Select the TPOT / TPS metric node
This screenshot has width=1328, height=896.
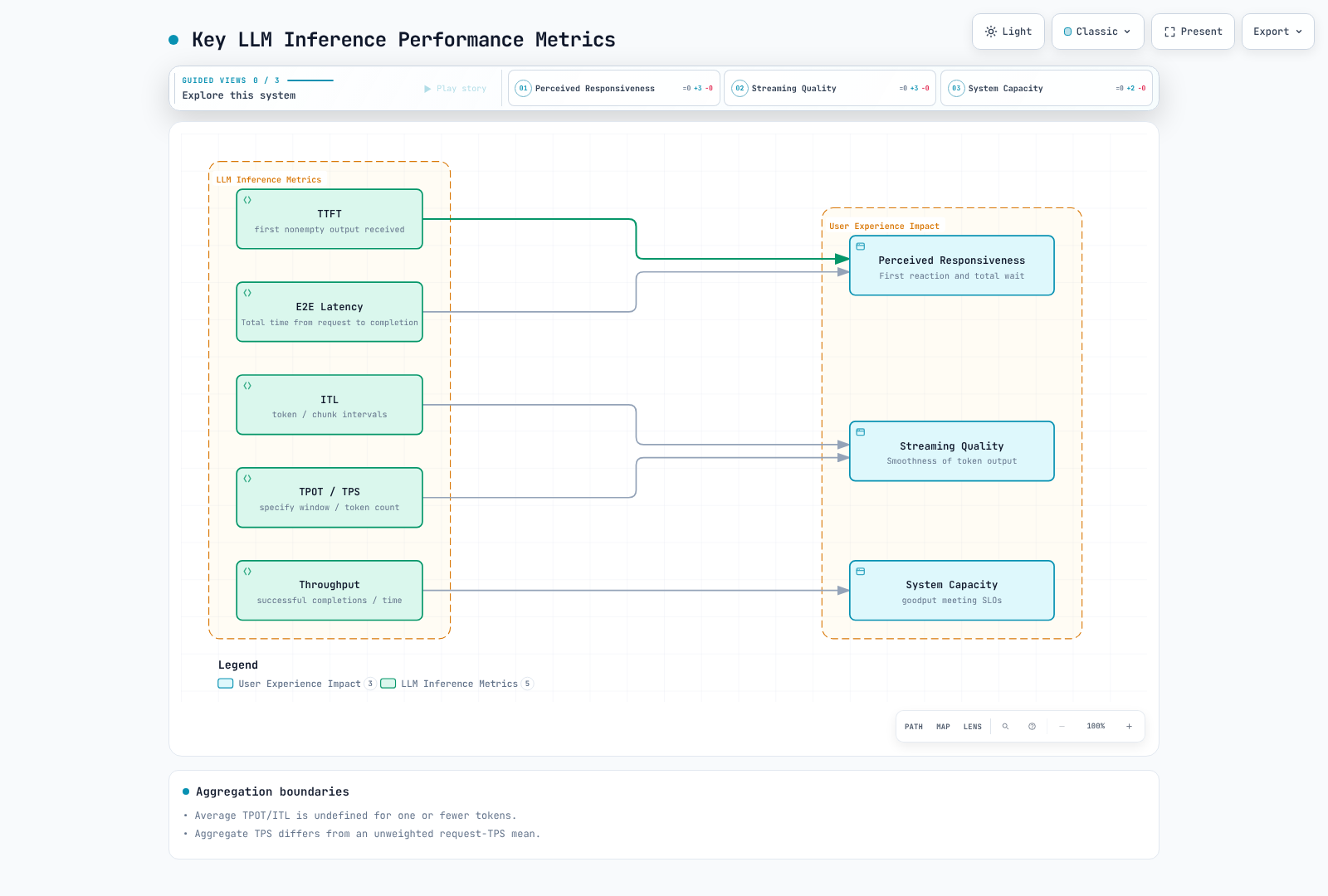pos(330,498)
